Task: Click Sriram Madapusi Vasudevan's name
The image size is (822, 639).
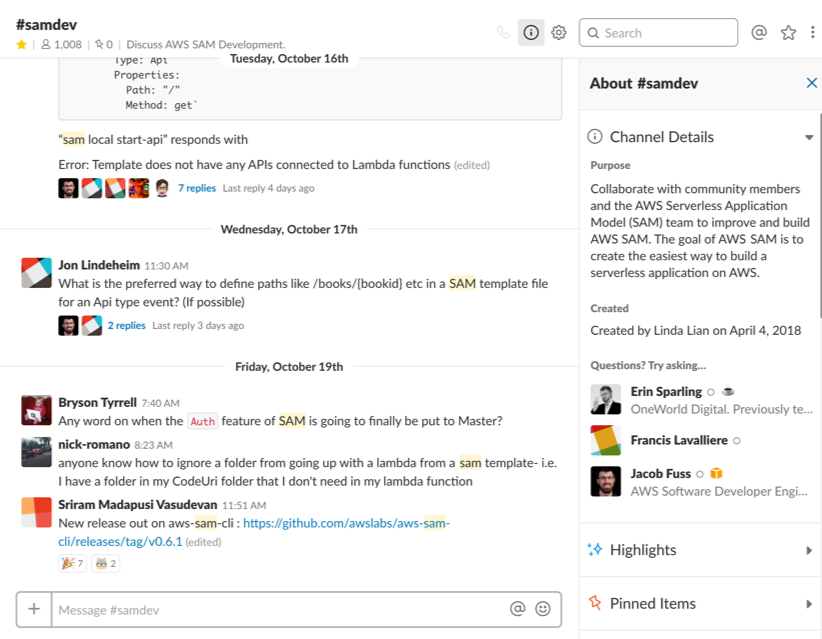Action: coord(137,505)
